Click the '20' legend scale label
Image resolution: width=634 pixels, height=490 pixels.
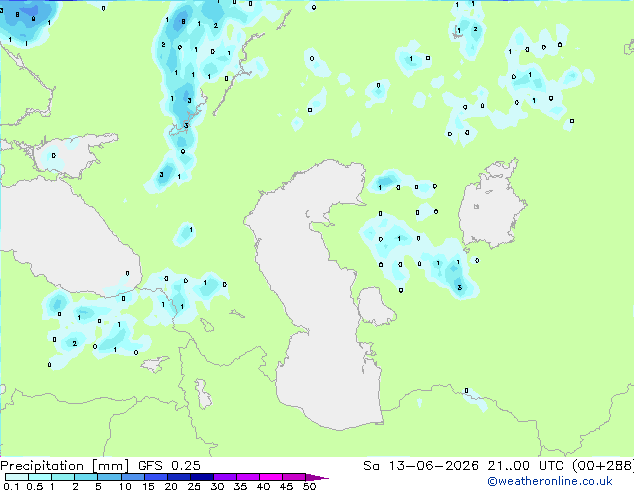pyautogui.click(x=171, y=486)
